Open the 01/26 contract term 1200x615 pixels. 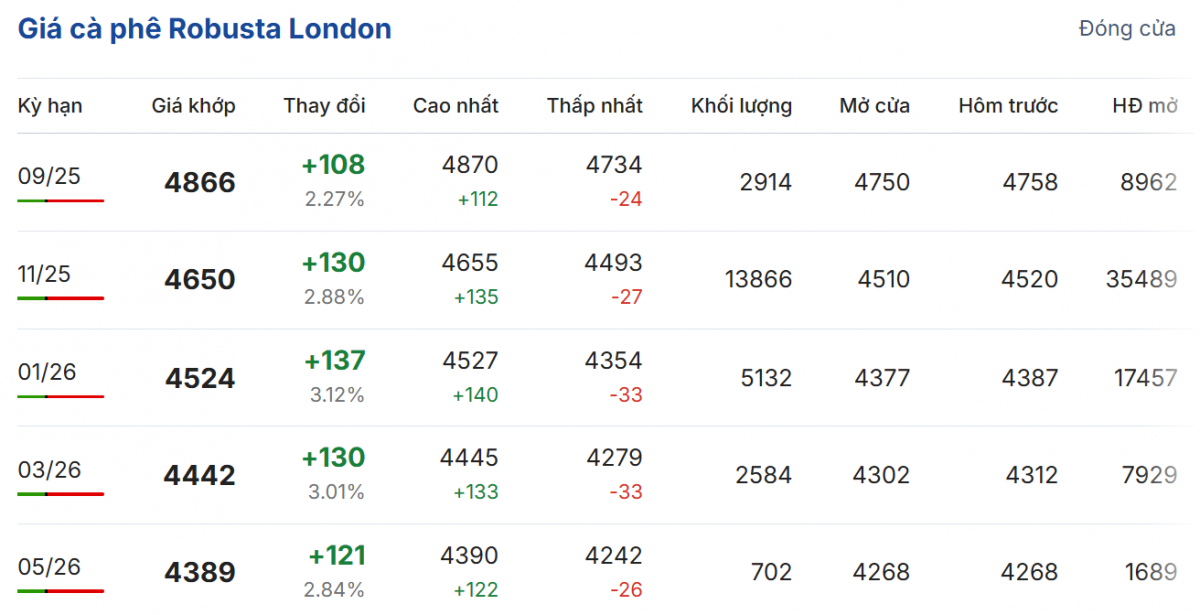coord(47,372)
